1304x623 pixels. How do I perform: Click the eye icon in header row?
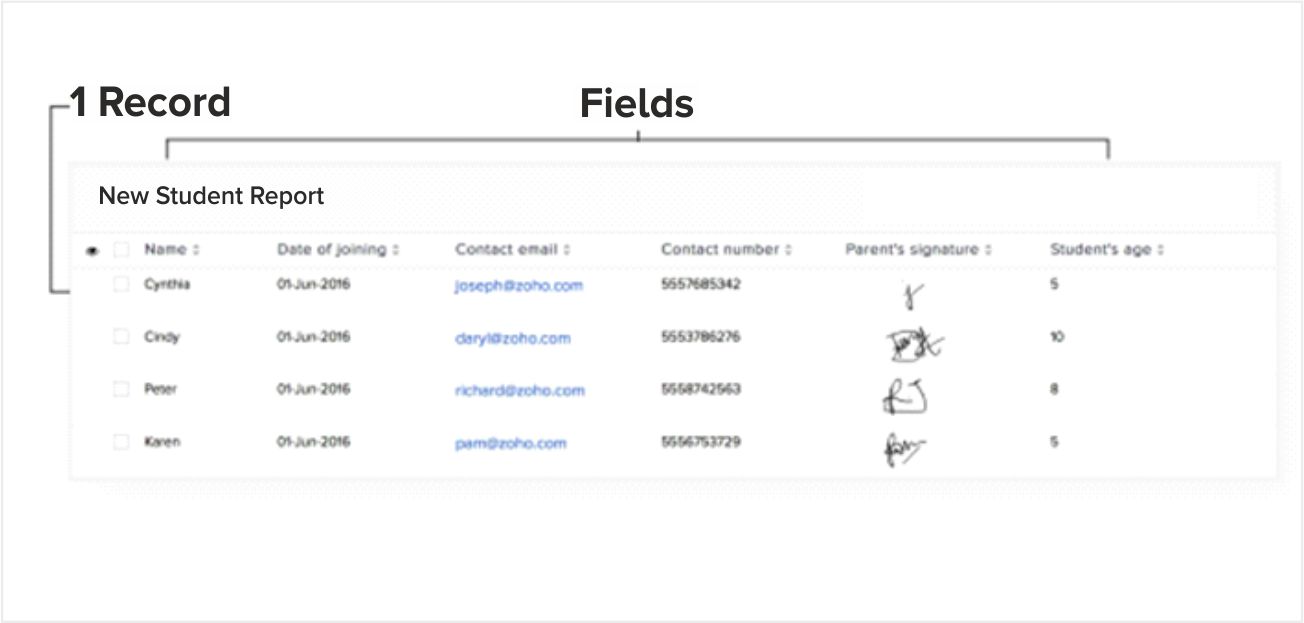pyautogui.click(x=92, y=251)
